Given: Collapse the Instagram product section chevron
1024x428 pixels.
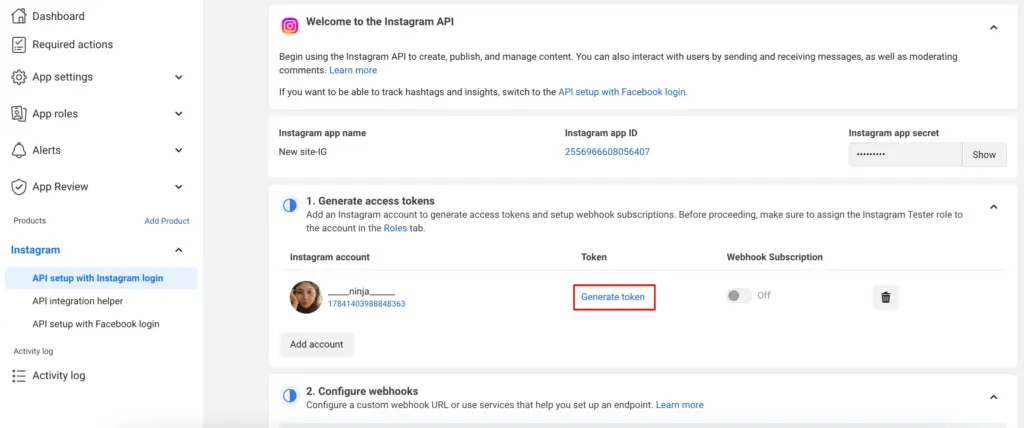Looking at the screenshot, I should tap(179, 250).
